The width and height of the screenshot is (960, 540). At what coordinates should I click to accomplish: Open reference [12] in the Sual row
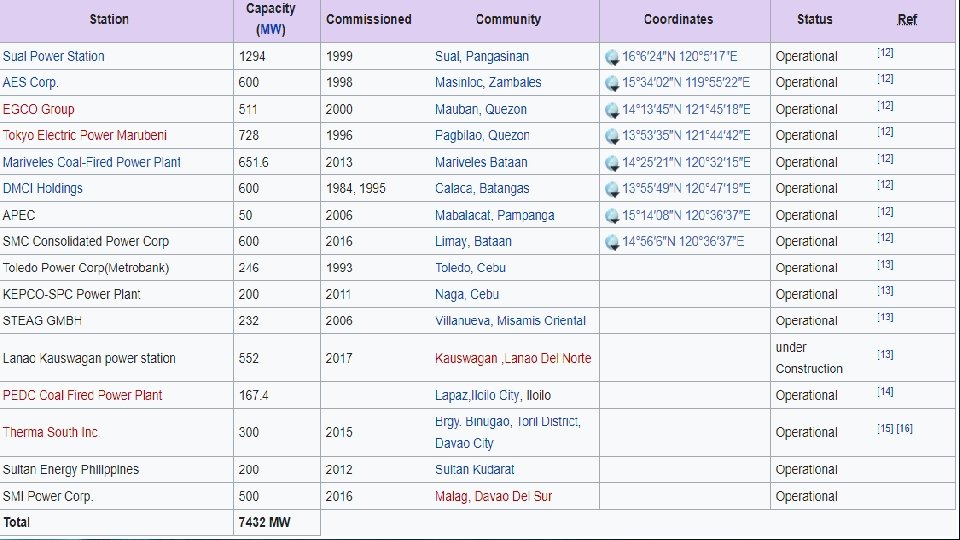(x=885, y=53)
